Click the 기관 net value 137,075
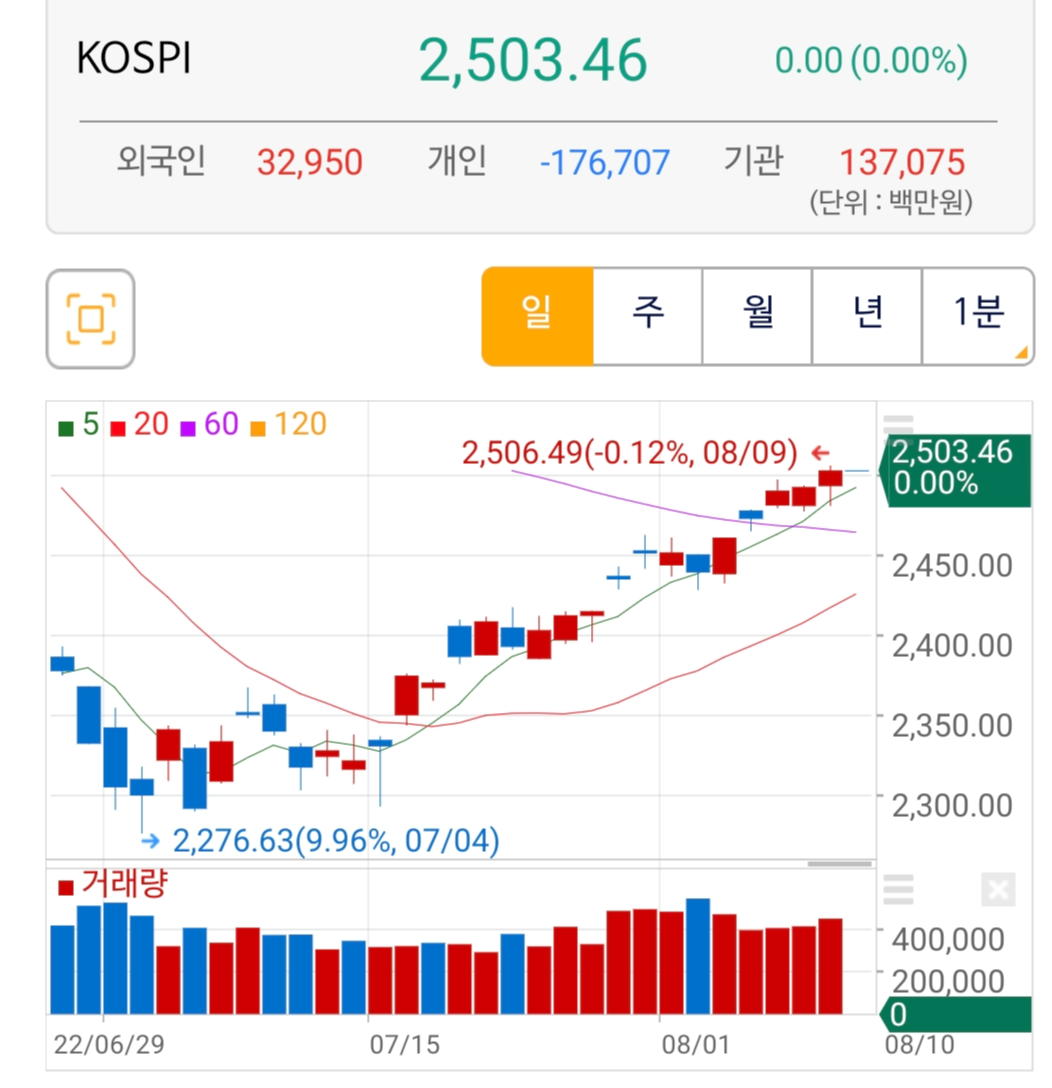 coord(902,163)
